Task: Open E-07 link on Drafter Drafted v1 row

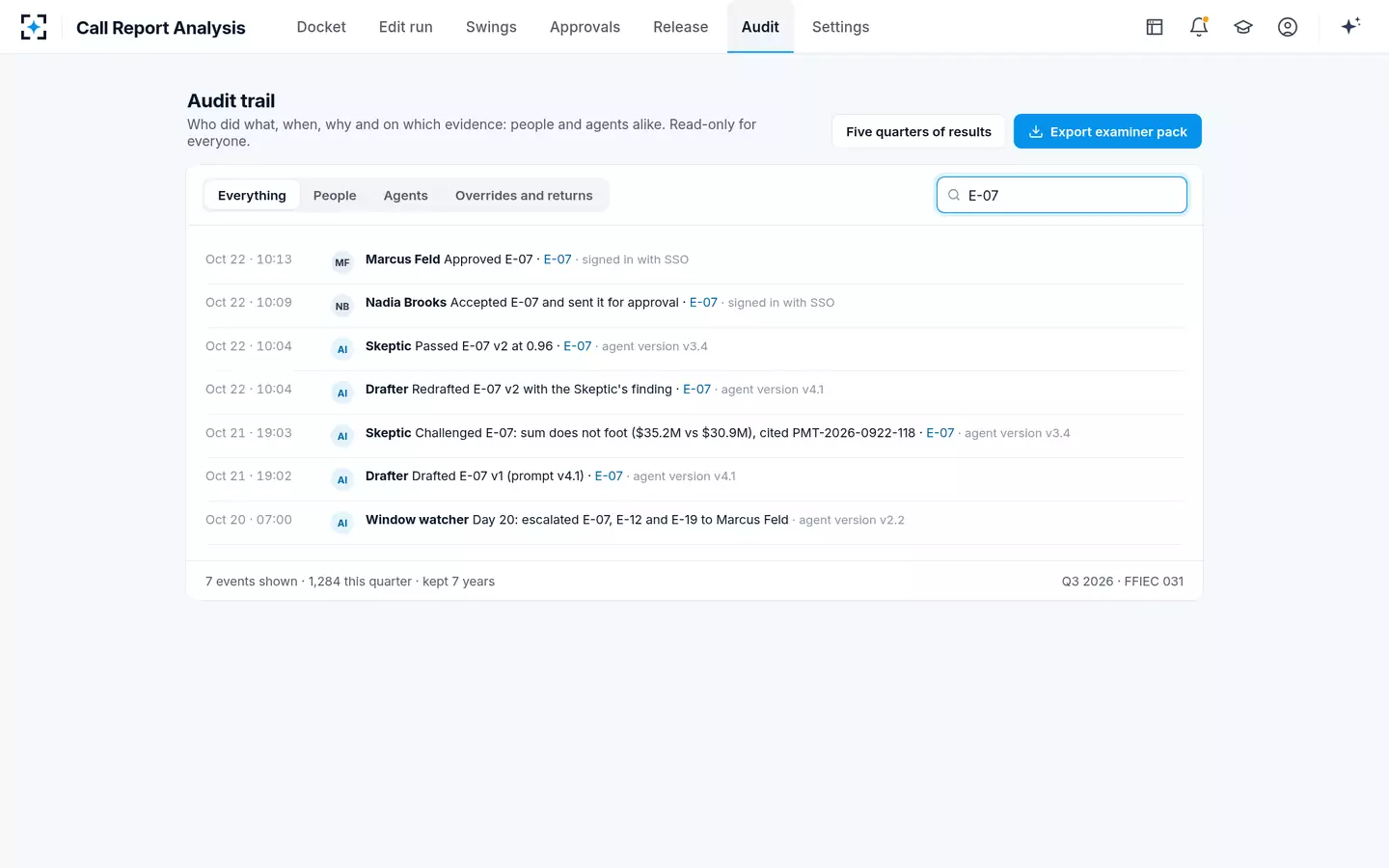Action: 609,476
